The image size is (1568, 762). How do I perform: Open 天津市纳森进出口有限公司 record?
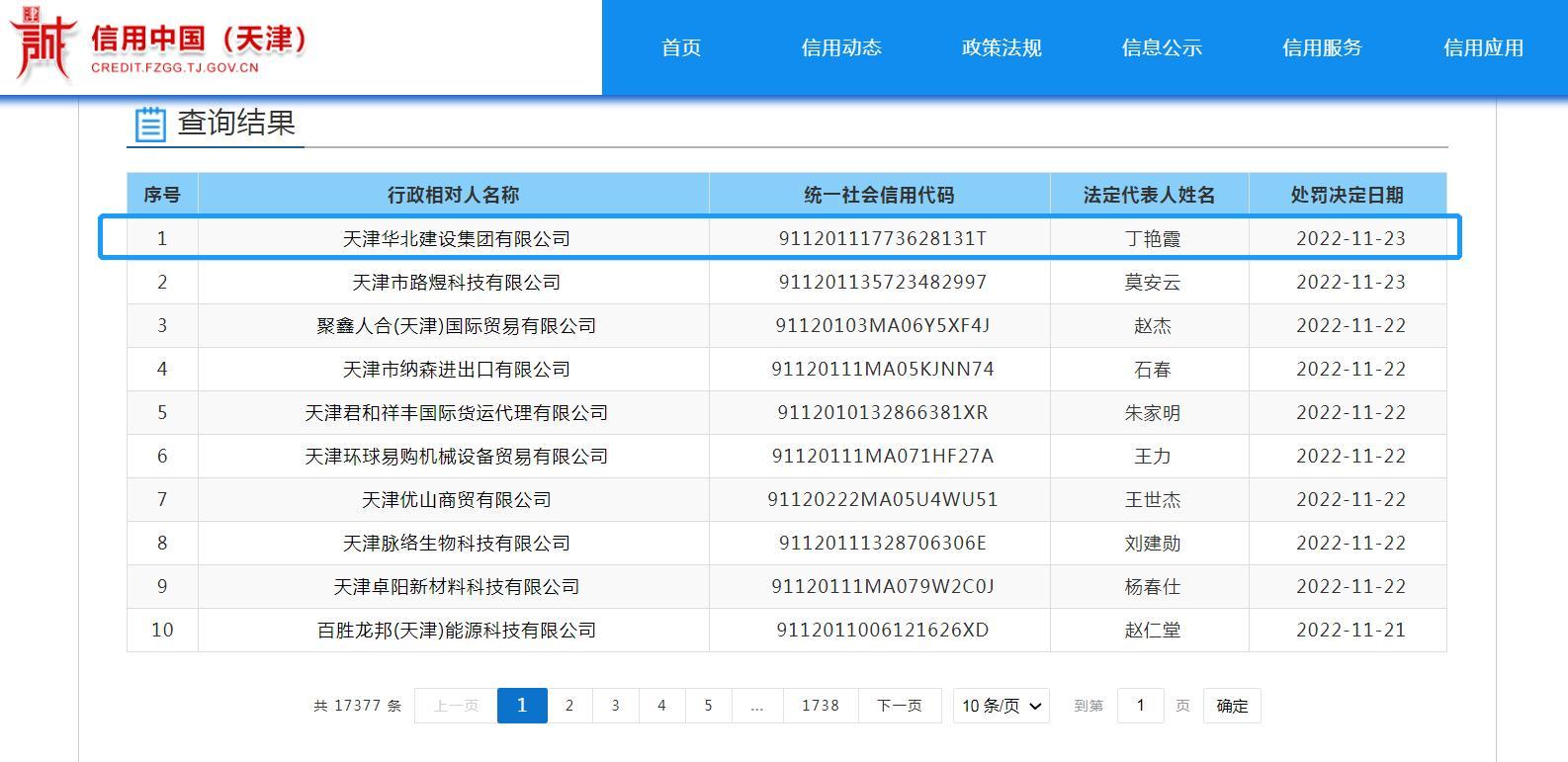click(457, 369)
